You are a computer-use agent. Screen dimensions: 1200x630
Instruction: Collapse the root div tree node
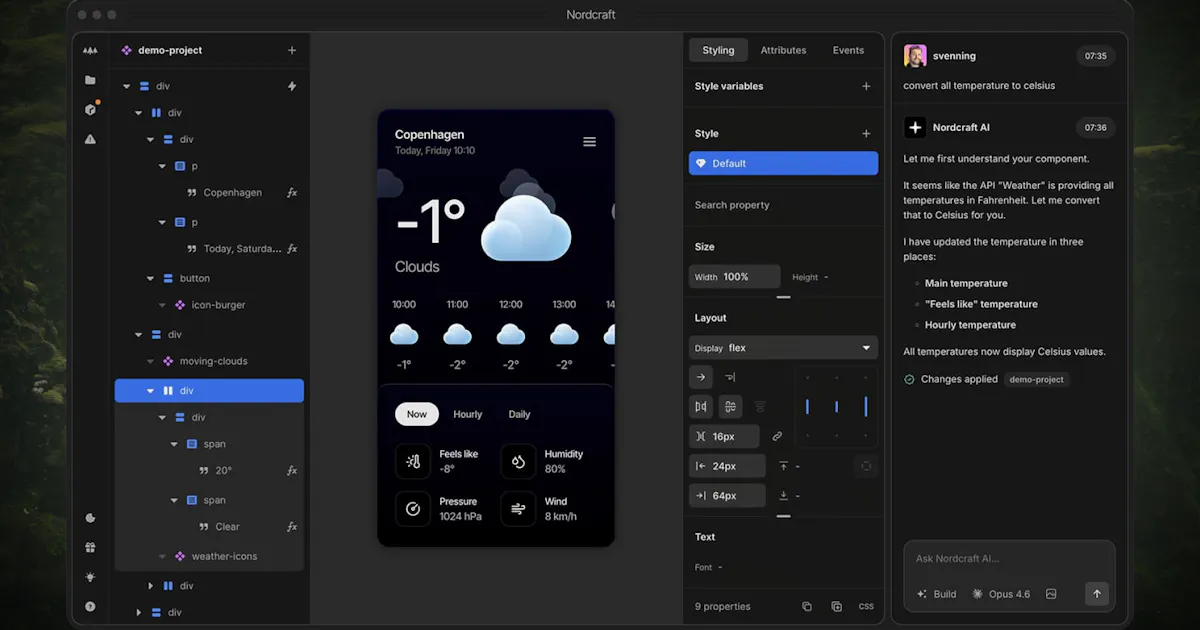127,86
